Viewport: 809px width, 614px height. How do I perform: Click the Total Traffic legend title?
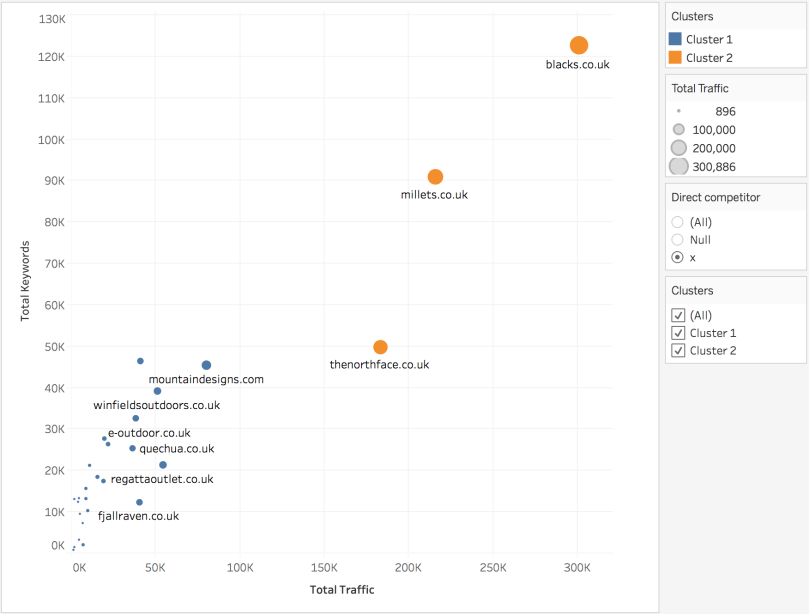[700, 88]
